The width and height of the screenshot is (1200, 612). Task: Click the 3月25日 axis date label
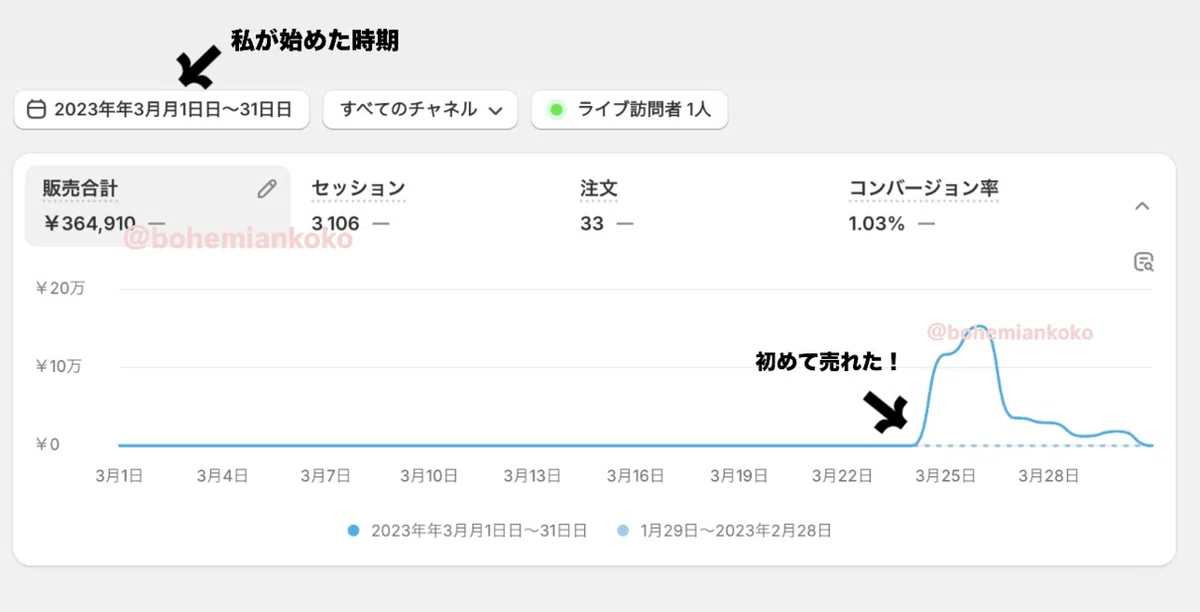click(x=946, y=476)
